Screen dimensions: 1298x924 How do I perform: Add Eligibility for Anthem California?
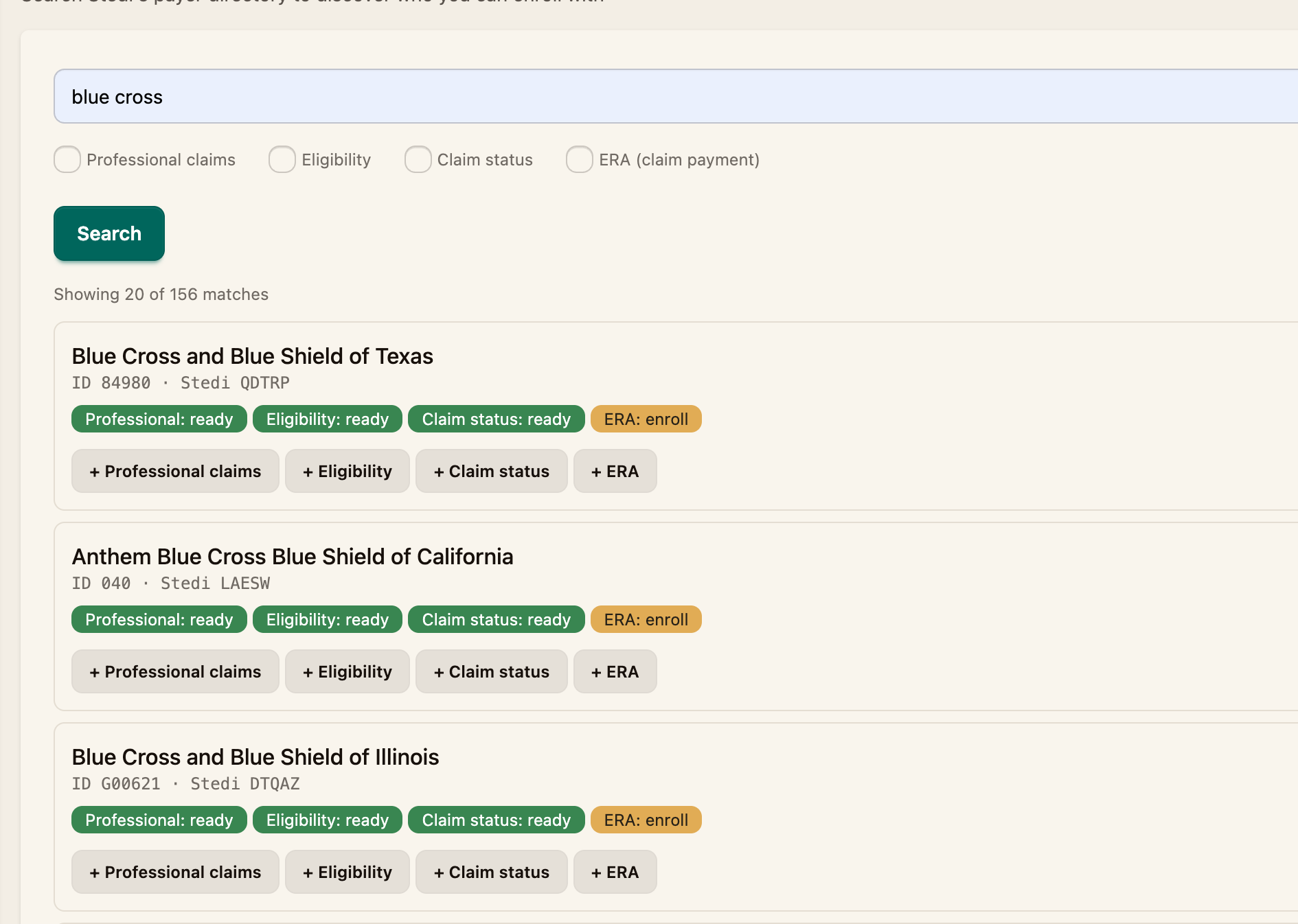[x=348, y=671]
